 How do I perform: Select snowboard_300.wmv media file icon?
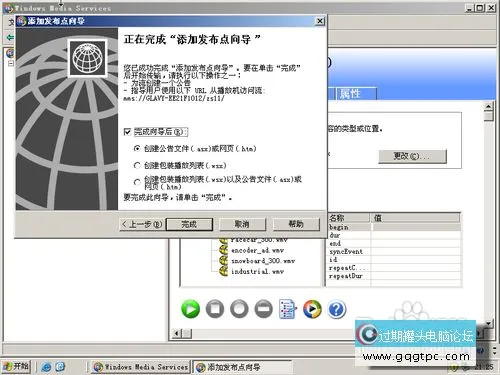pyautogui.click(x=223, y=261)
